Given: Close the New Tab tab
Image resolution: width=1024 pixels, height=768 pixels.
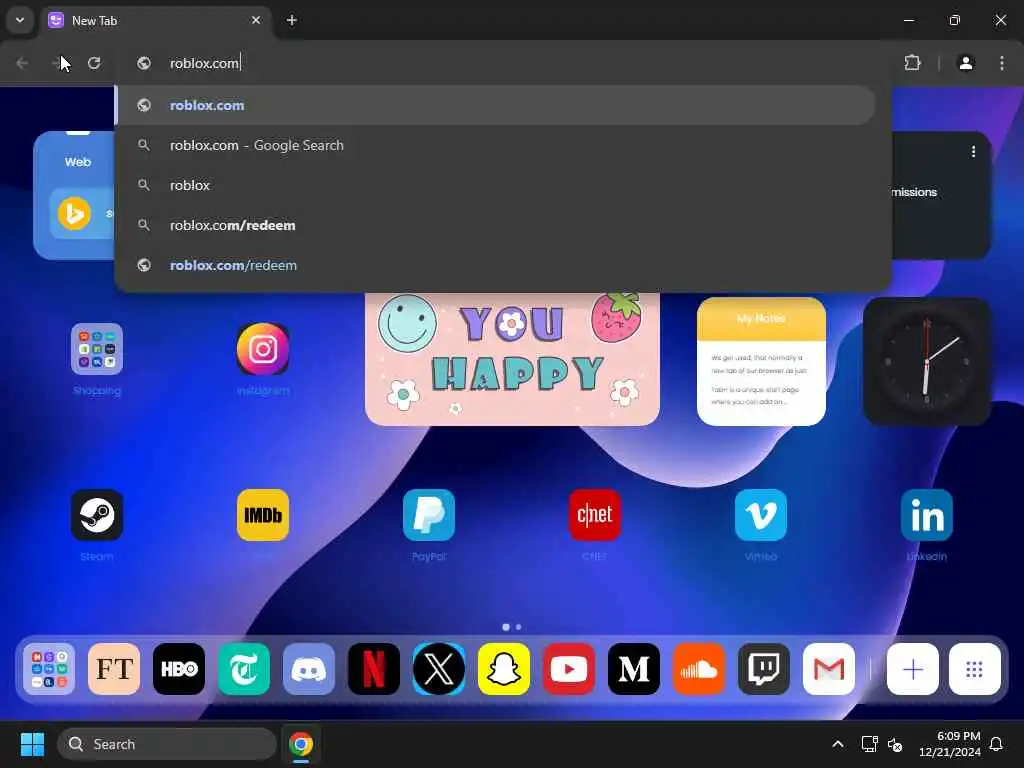Looking at the screenshot, I should click(256, 20).
